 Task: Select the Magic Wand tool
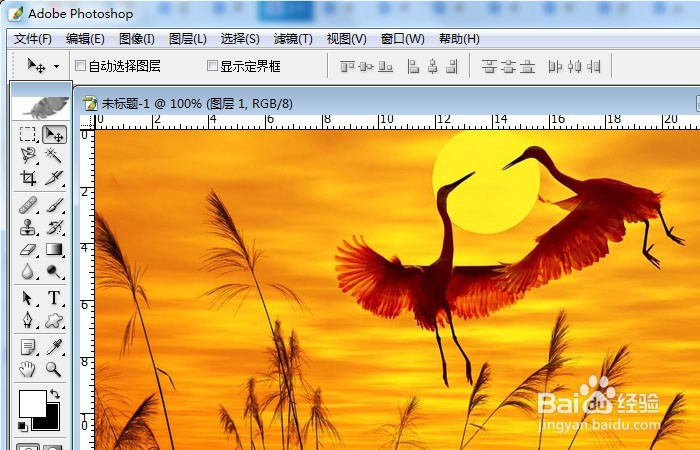54,155
